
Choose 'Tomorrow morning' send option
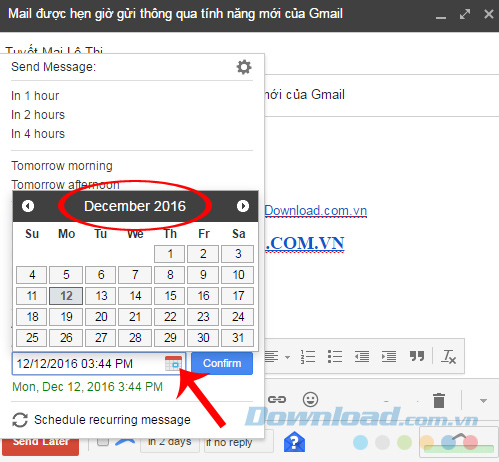tap(62, 166)
